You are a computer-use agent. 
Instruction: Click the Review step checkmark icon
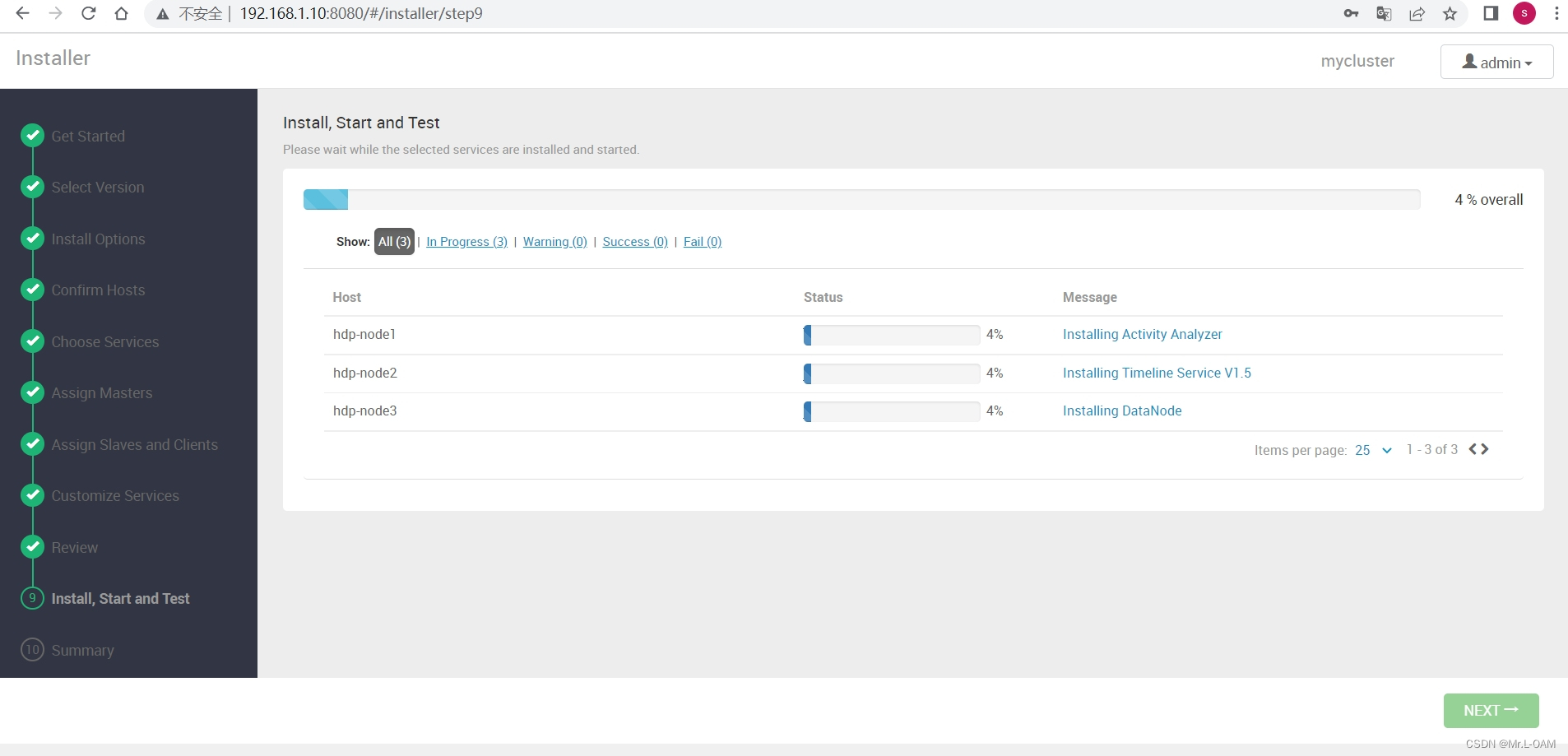pyautogui.click(x=32, y=546)
